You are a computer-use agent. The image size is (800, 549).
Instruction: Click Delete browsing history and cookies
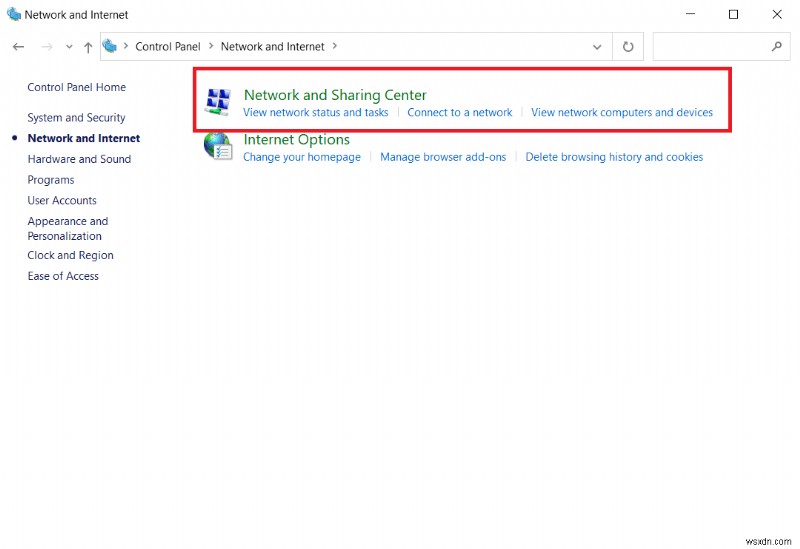click(614, 157)
